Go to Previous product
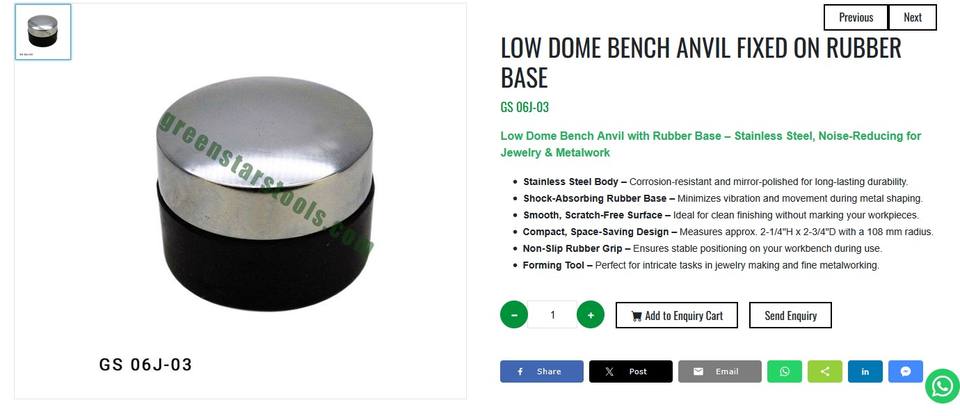The width and height of the screenshot is (960, 416). (856, 17)
